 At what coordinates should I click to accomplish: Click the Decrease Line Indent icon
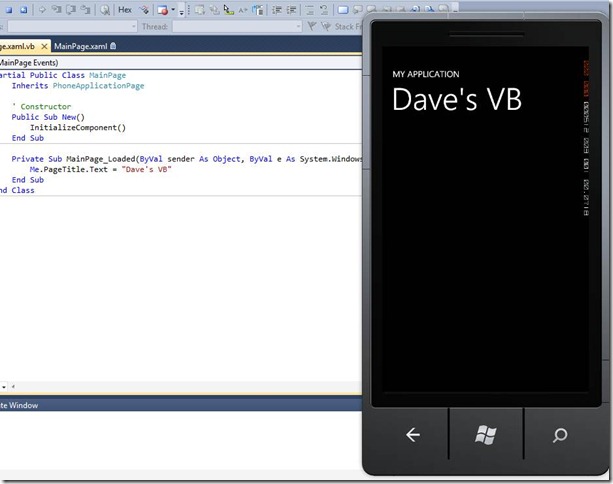click(x=277, y=10)
